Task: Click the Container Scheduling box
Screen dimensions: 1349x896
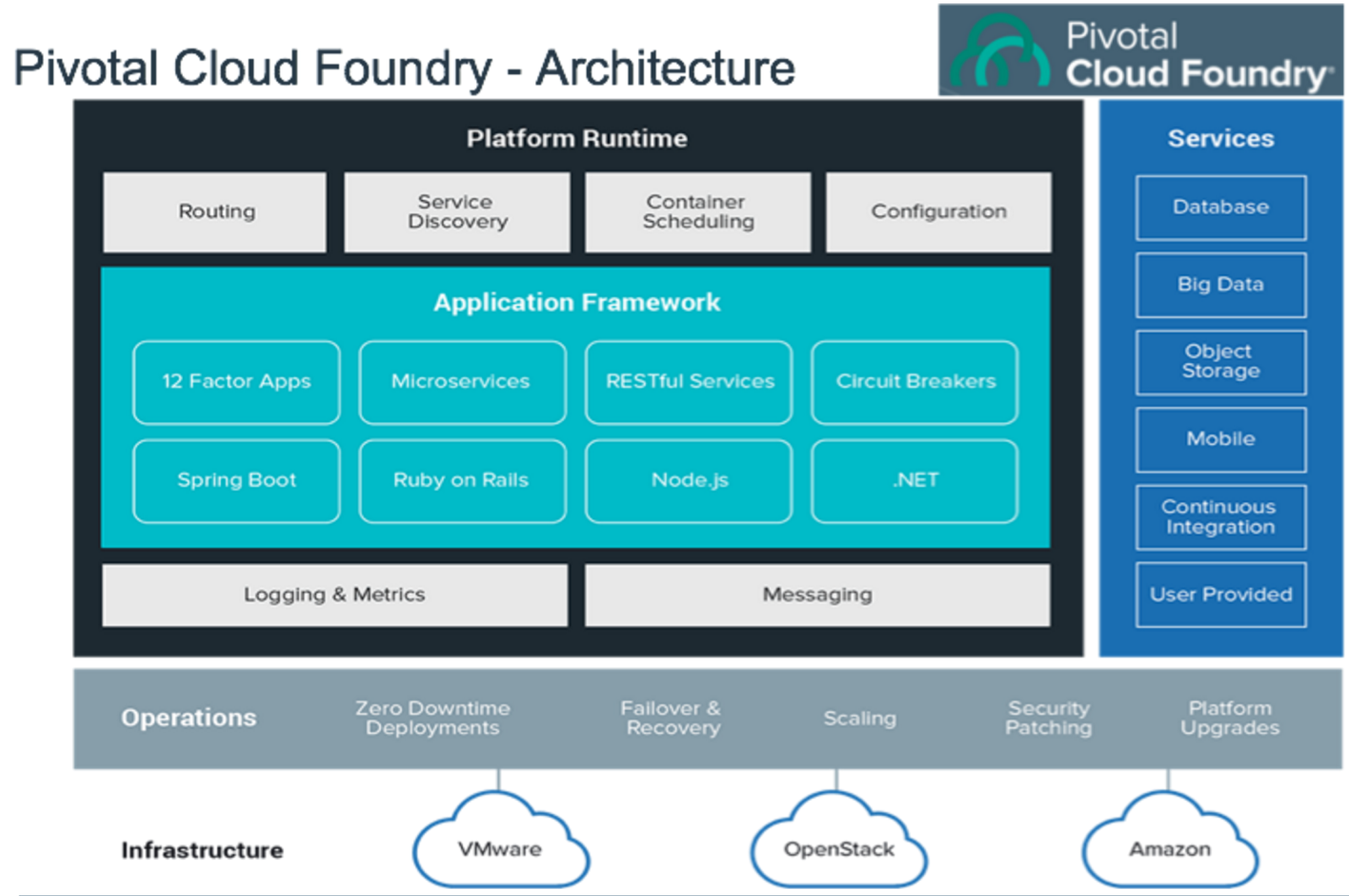Action: click(x=698, y=212)
